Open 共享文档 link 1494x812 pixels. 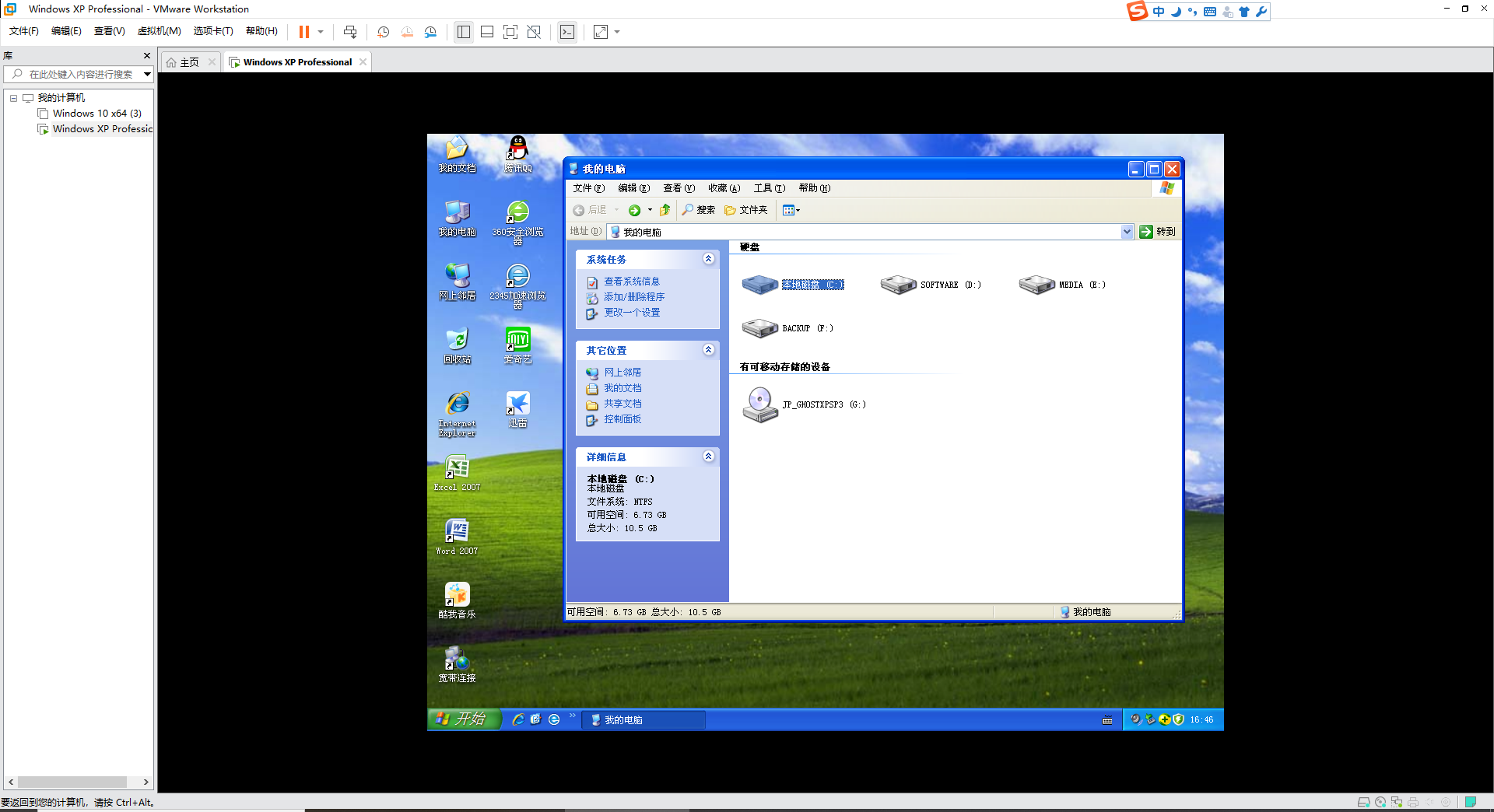tap(622, 404)
